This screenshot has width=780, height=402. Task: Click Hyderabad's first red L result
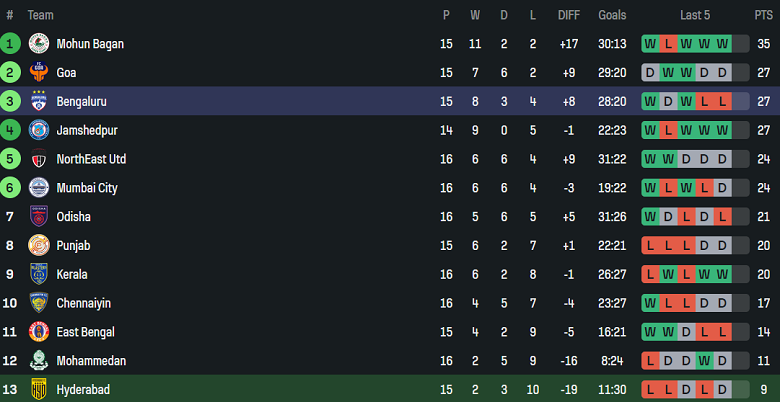click(x=650, y=389)
